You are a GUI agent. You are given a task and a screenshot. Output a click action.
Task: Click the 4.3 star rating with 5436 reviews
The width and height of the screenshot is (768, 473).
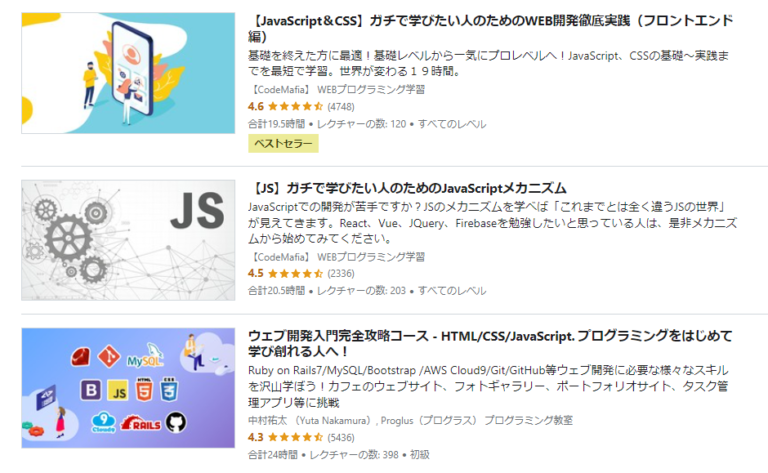pos(301,437)
